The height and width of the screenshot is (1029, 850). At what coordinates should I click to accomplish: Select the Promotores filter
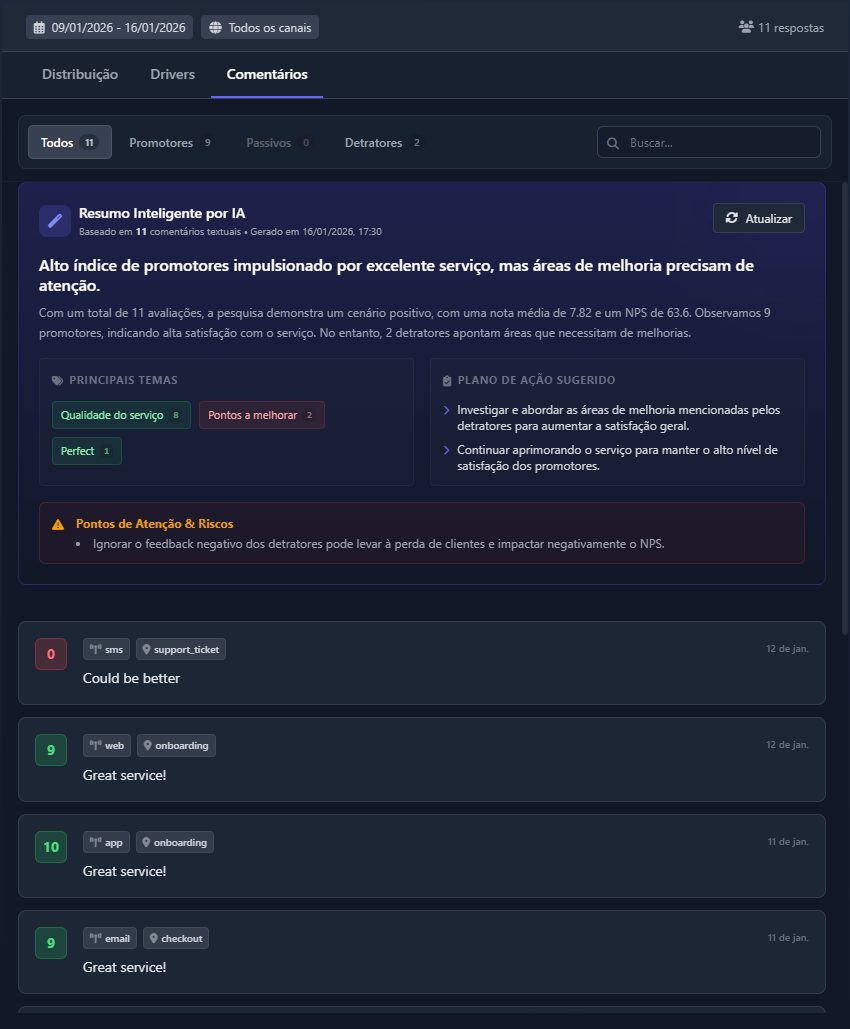[162, 142]
